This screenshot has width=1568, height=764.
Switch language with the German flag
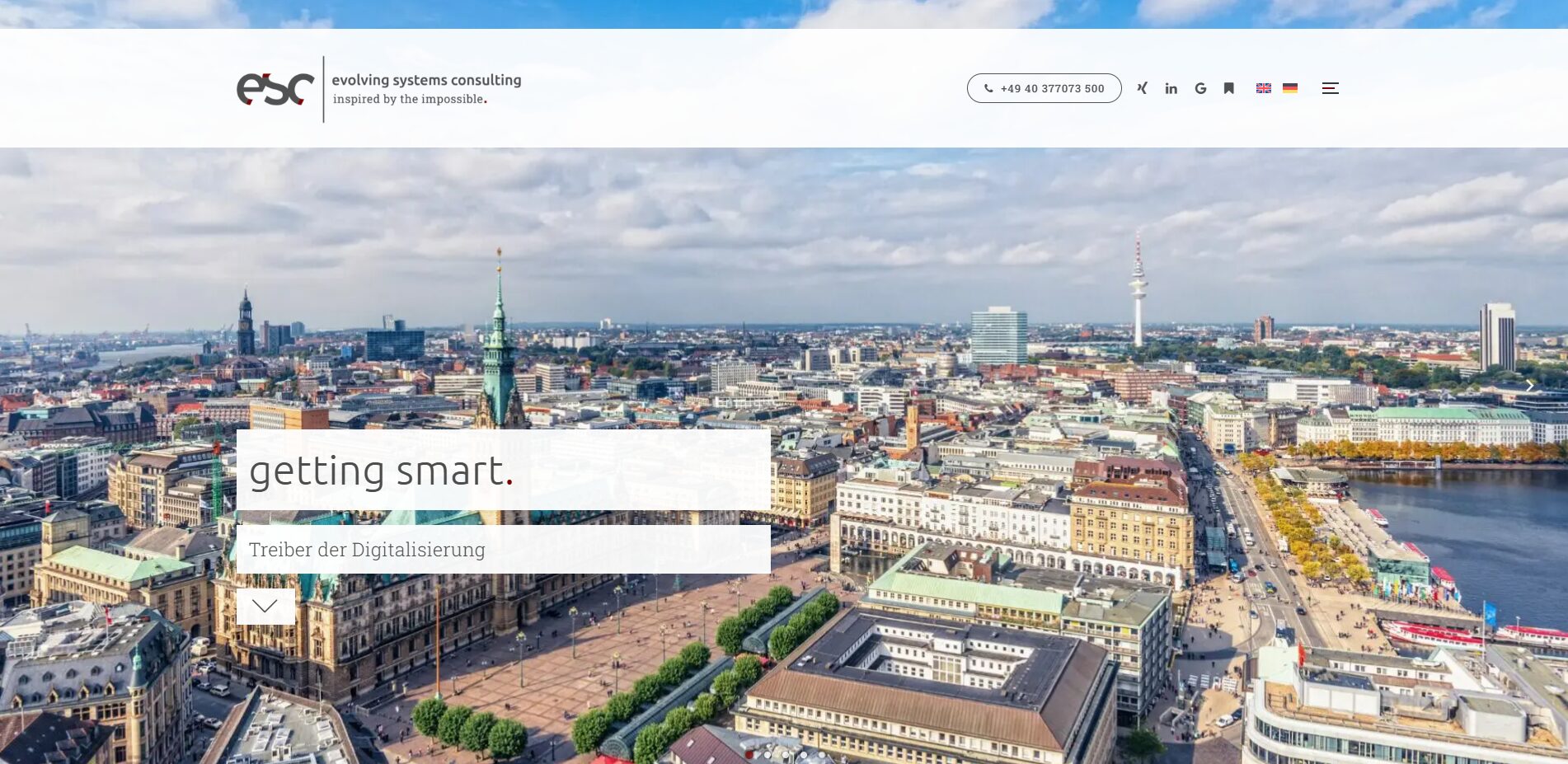click(x=1290, y=88)
